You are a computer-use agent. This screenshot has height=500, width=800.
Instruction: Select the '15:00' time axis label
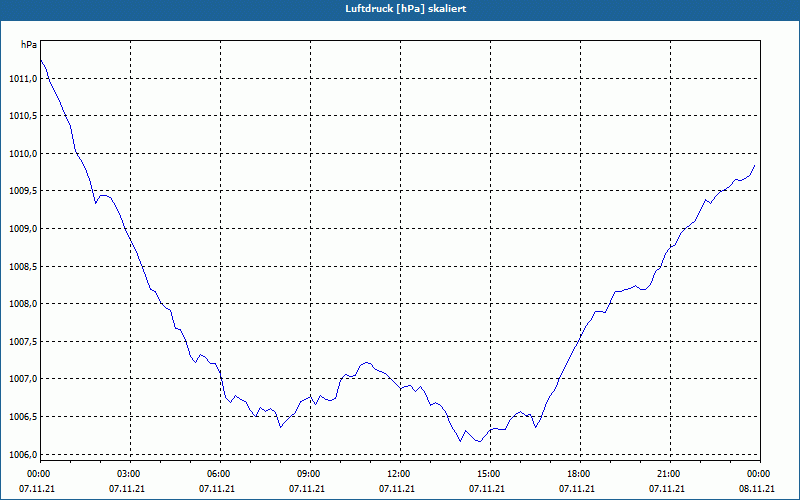[x=489, y=474]
